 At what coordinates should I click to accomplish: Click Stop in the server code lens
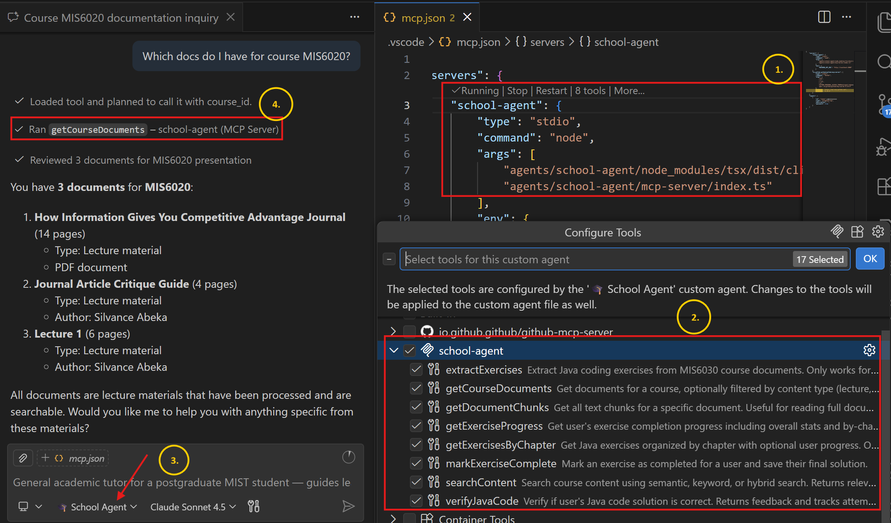(x=517, y=90)
